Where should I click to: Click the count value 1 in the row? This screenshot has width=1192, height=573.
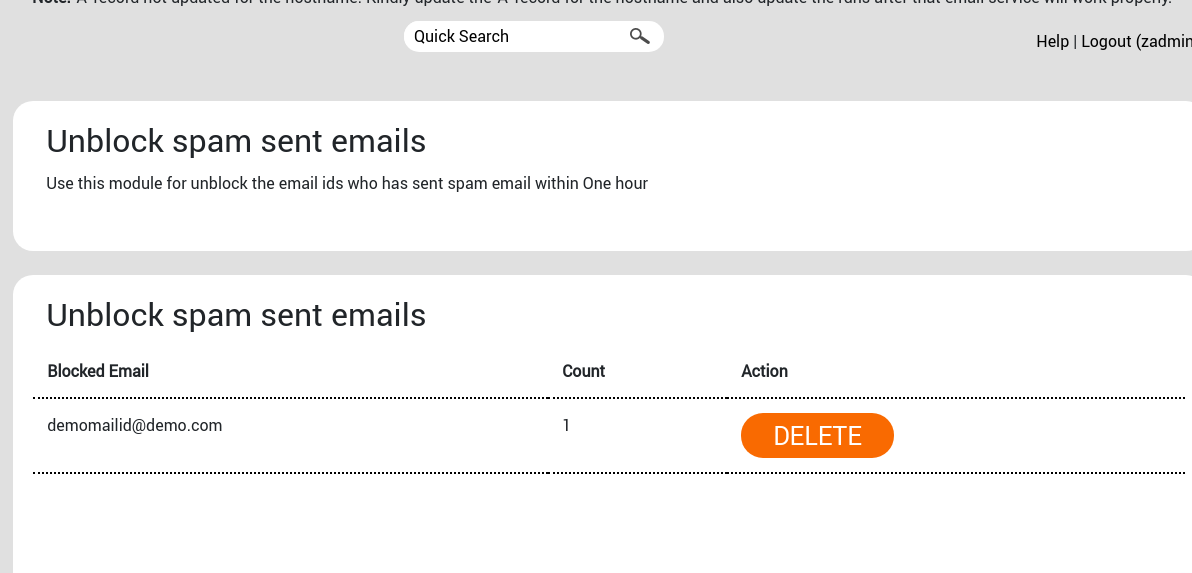(x=566, y=425)
